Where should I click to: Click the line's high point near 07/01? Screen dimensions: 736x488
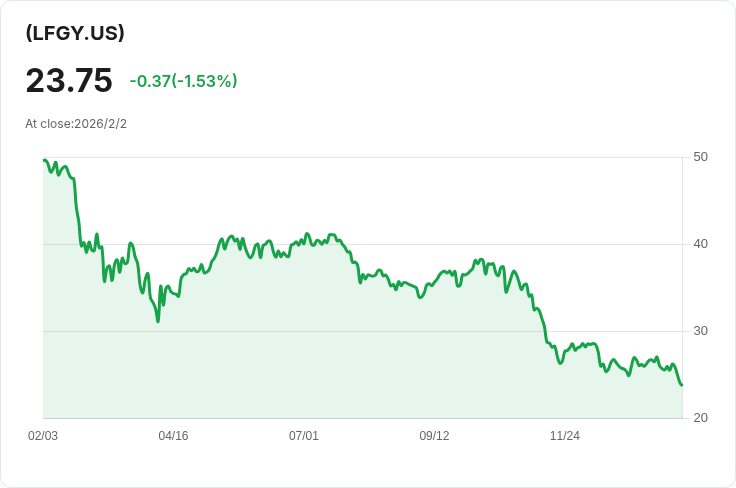(x=308, y=235)
